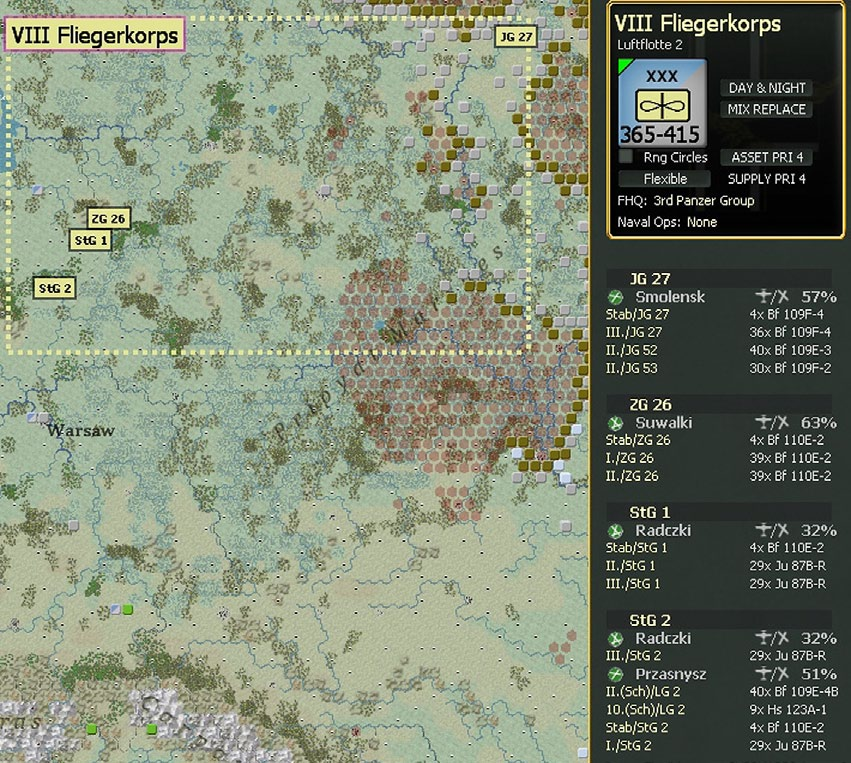Viewport: 851px width, 763px height.
Task: Select the ZG 26 header in the list
Action: (650, 404)
